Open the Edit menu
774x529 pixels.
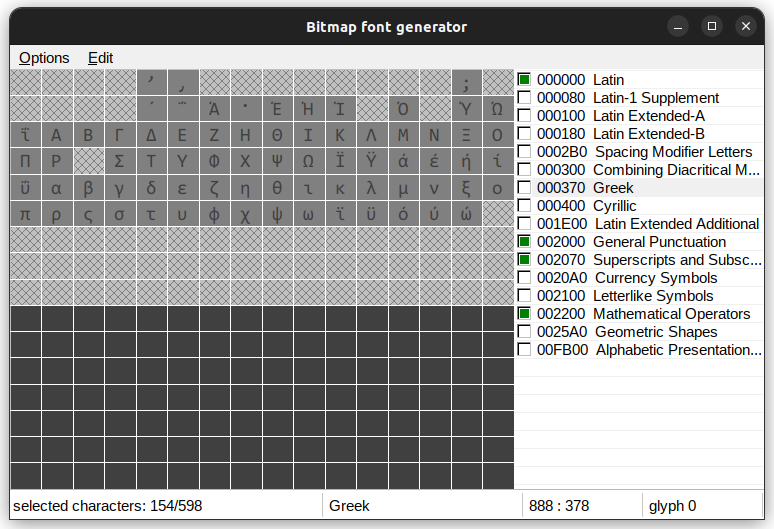(100, 58)
